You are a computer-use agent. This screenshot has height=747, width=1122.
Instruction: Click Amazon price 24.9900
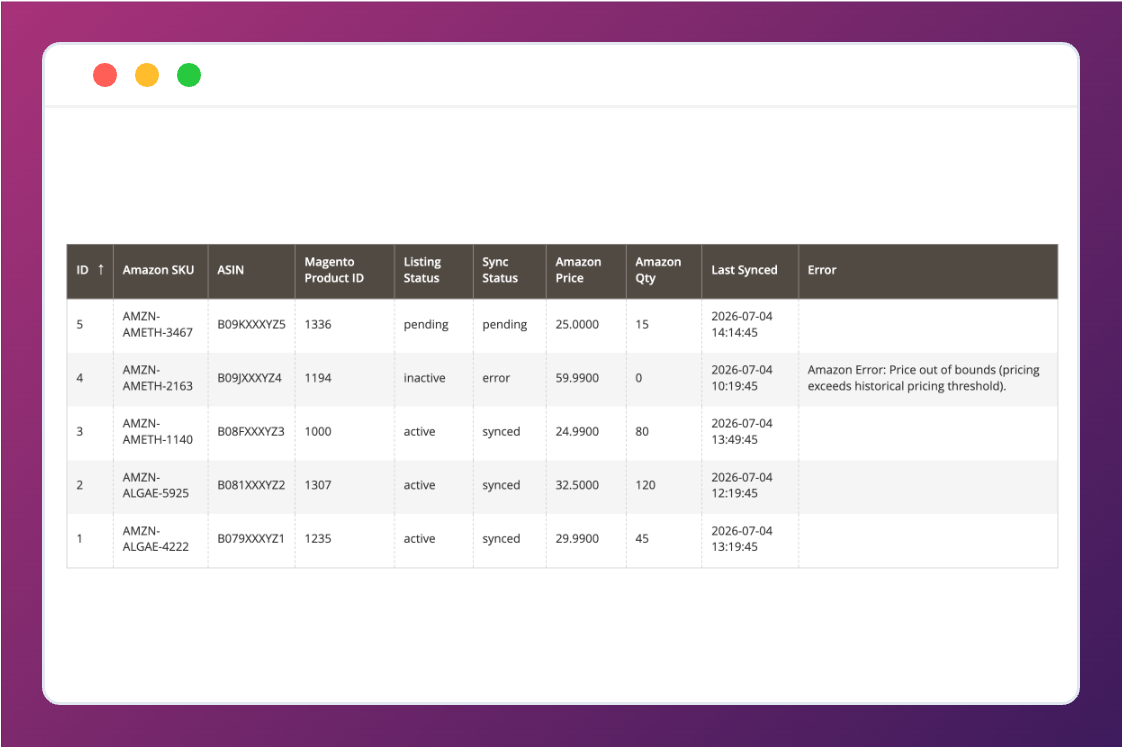[x=577, y=431]
